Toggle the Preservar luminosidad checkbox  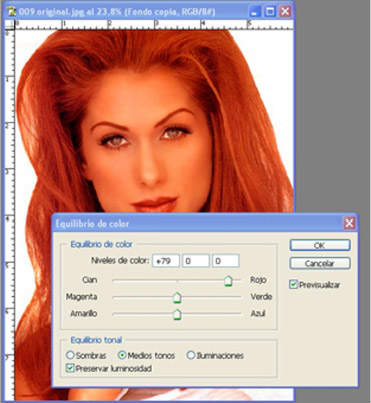(x=70, y=368)
